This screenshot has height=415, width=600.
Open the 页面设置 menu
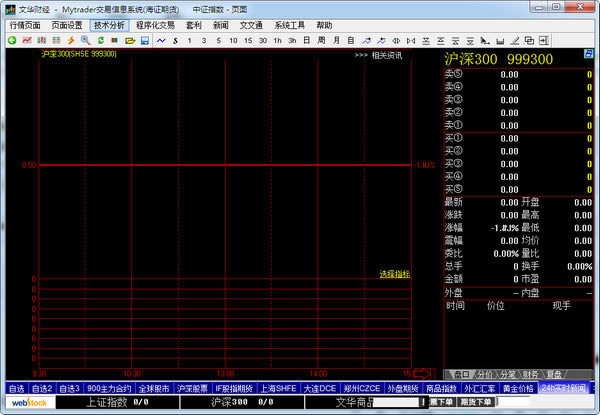pos(67,25)
